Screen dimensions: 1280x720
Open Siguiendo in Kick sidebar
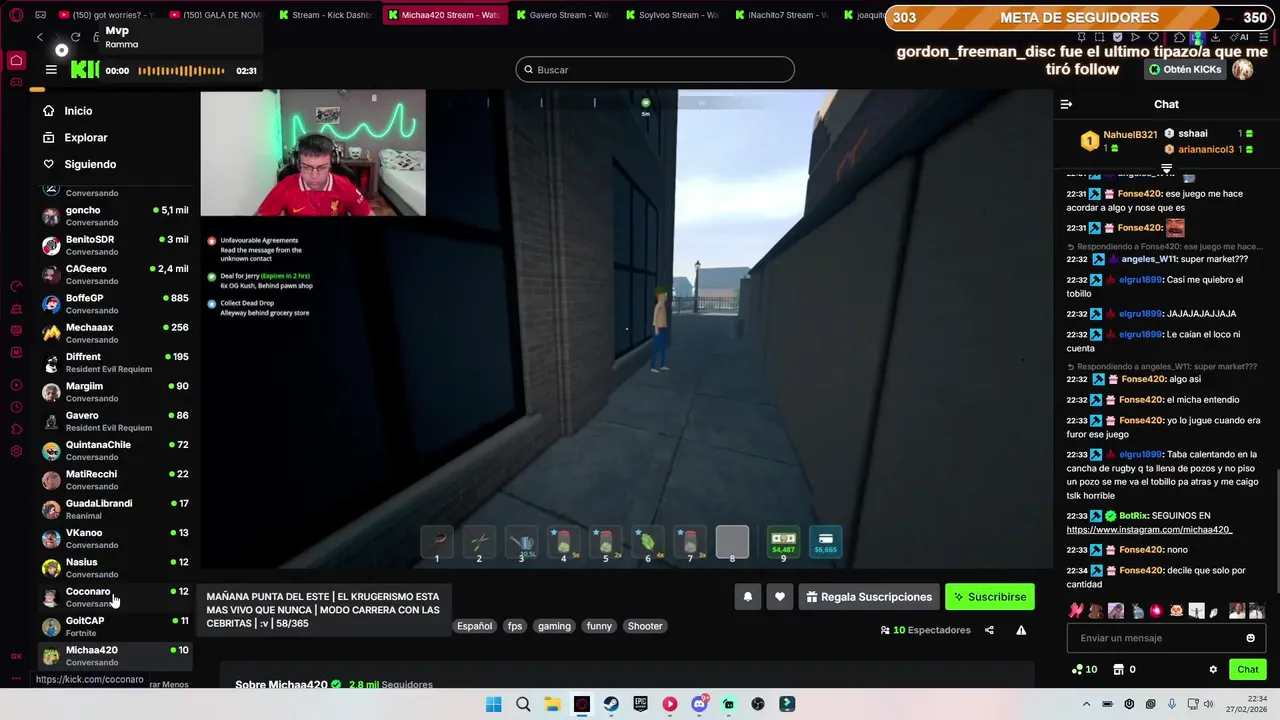click(x=90, y=164)
